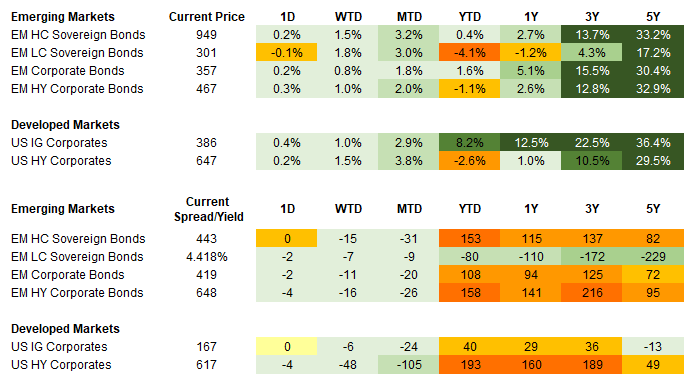Select the Current Price column header
The width and height of the screenshot is (693, 384).
point(206,17)
